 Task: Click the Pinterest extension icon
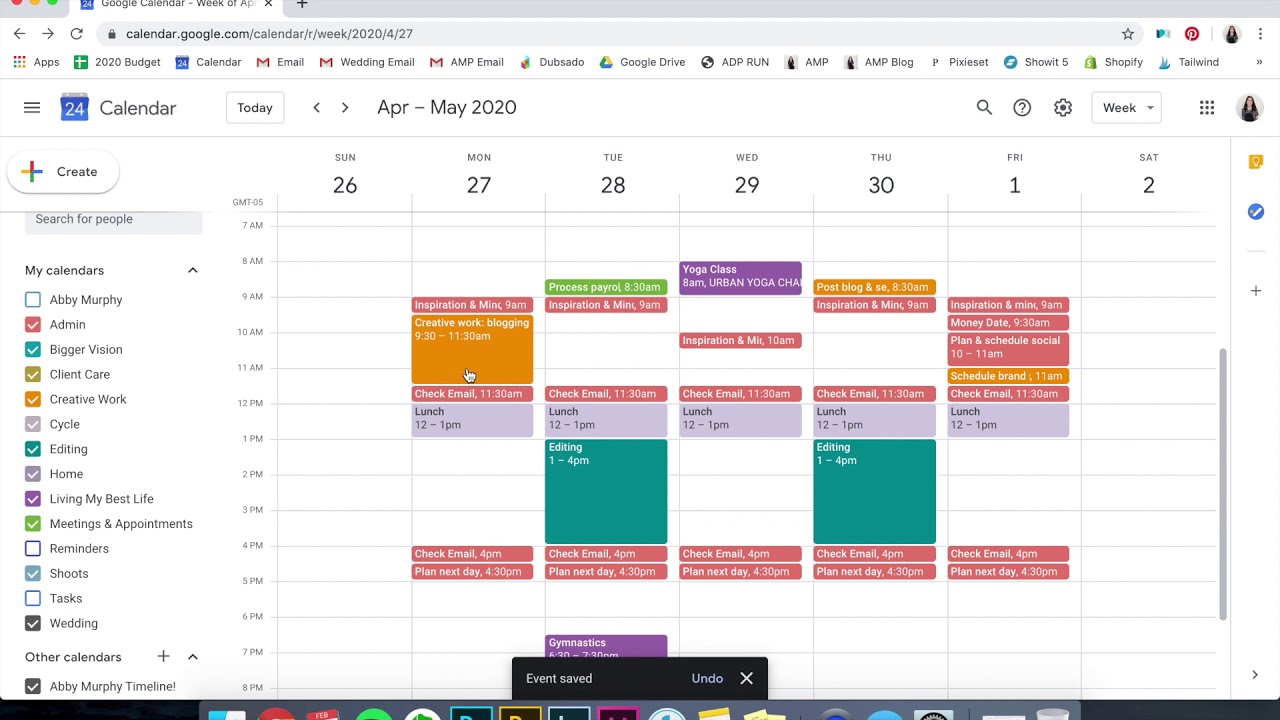pyautogui.click(x=1192, y=34)
